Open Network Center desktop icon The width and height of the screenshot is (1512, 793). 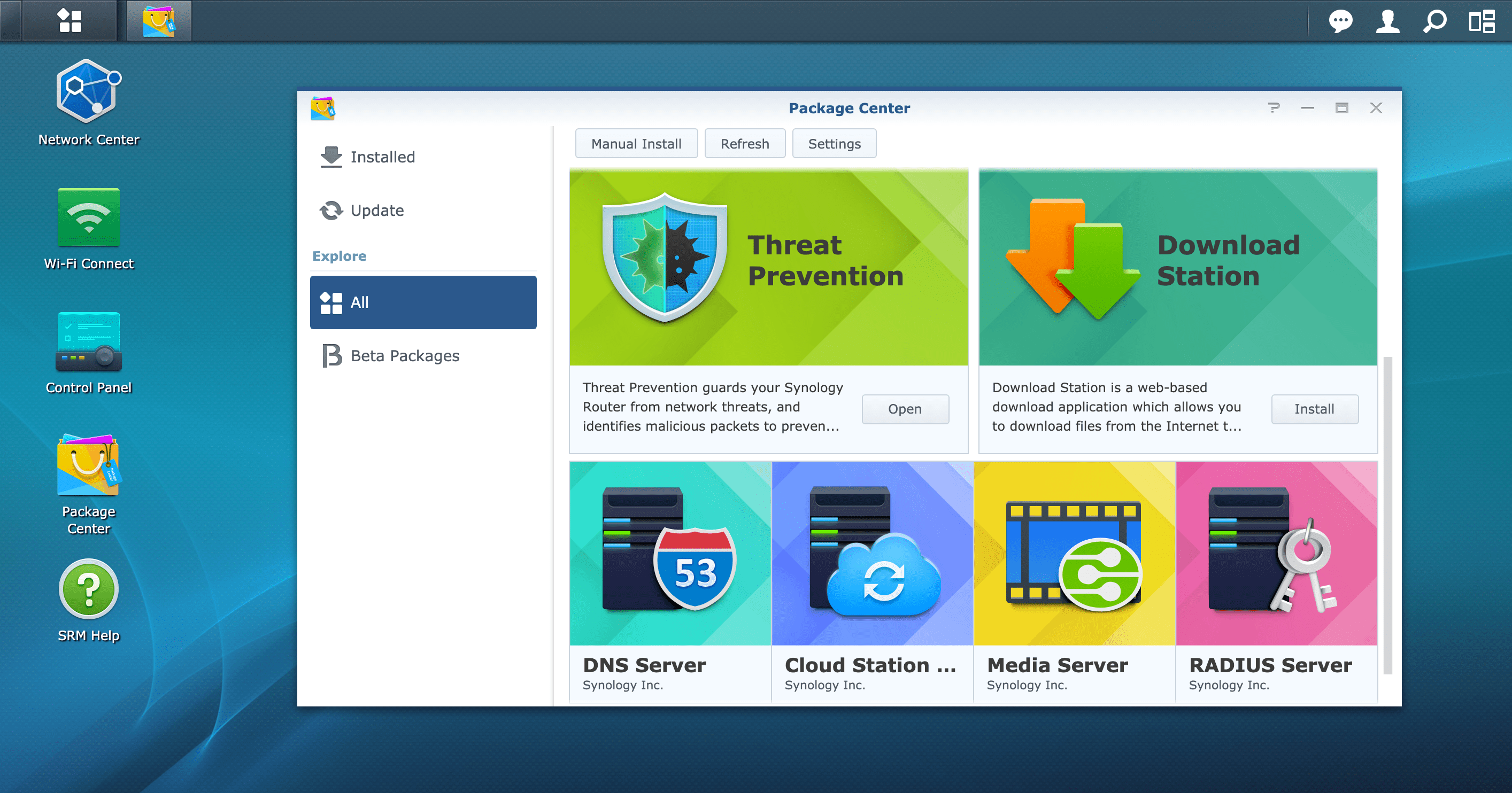point(89,103)
